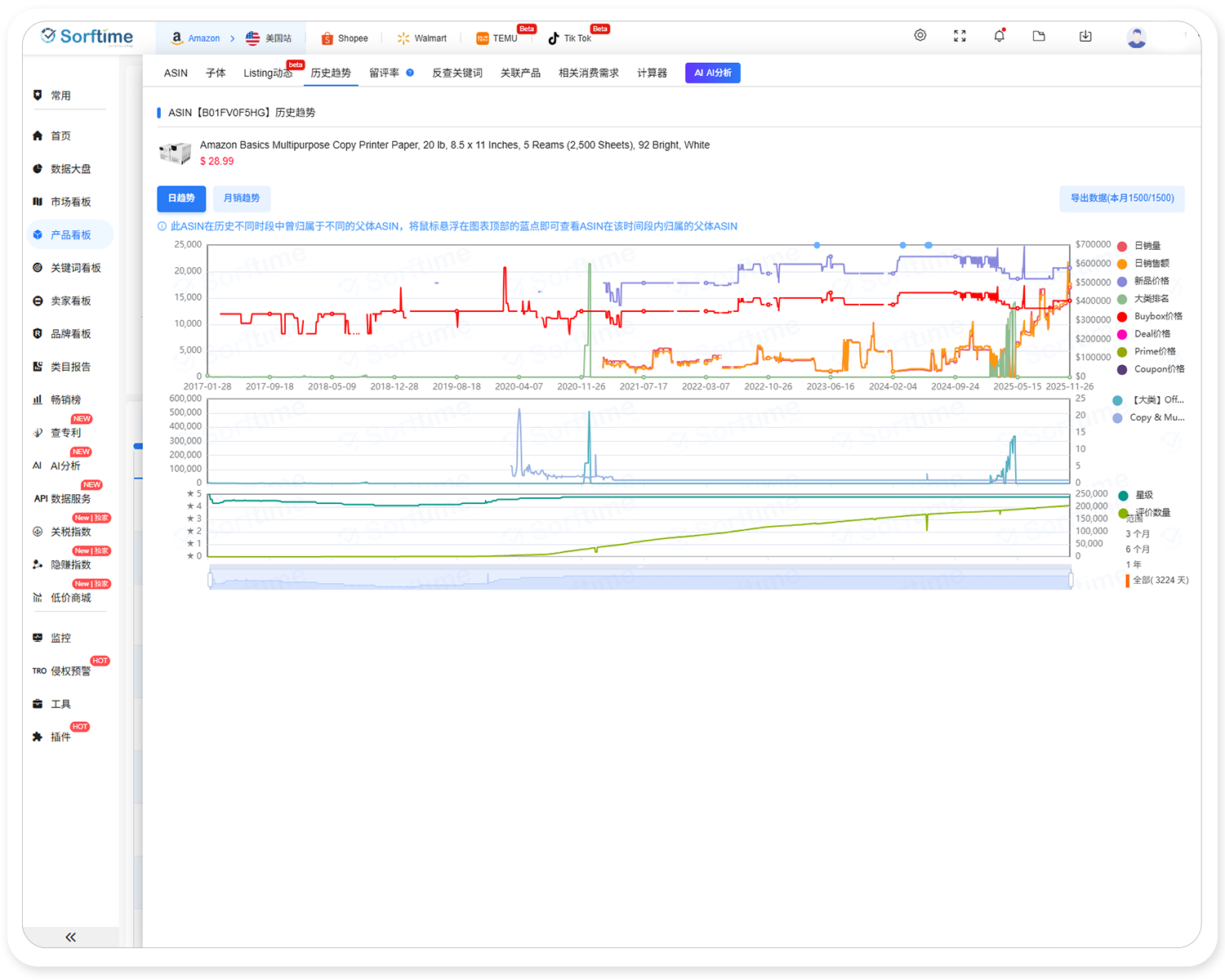Open the user avatar profile
The width and height of the screenshot is (1225, 980).
pos(1136,38)
